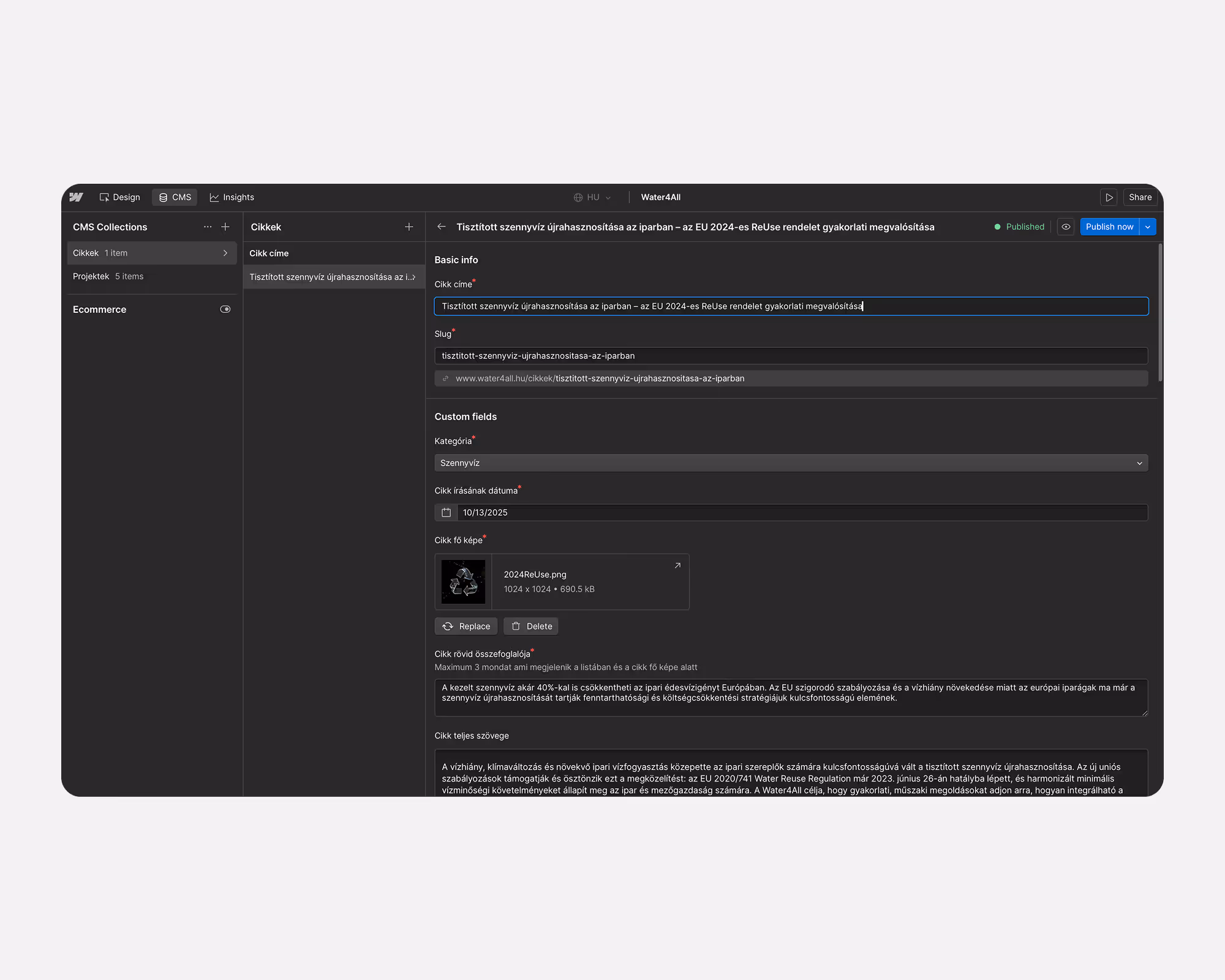Toggle Ecommerce visibility eye switch
This screenshot has height=980, width=1225.
[x=225, y=309]
